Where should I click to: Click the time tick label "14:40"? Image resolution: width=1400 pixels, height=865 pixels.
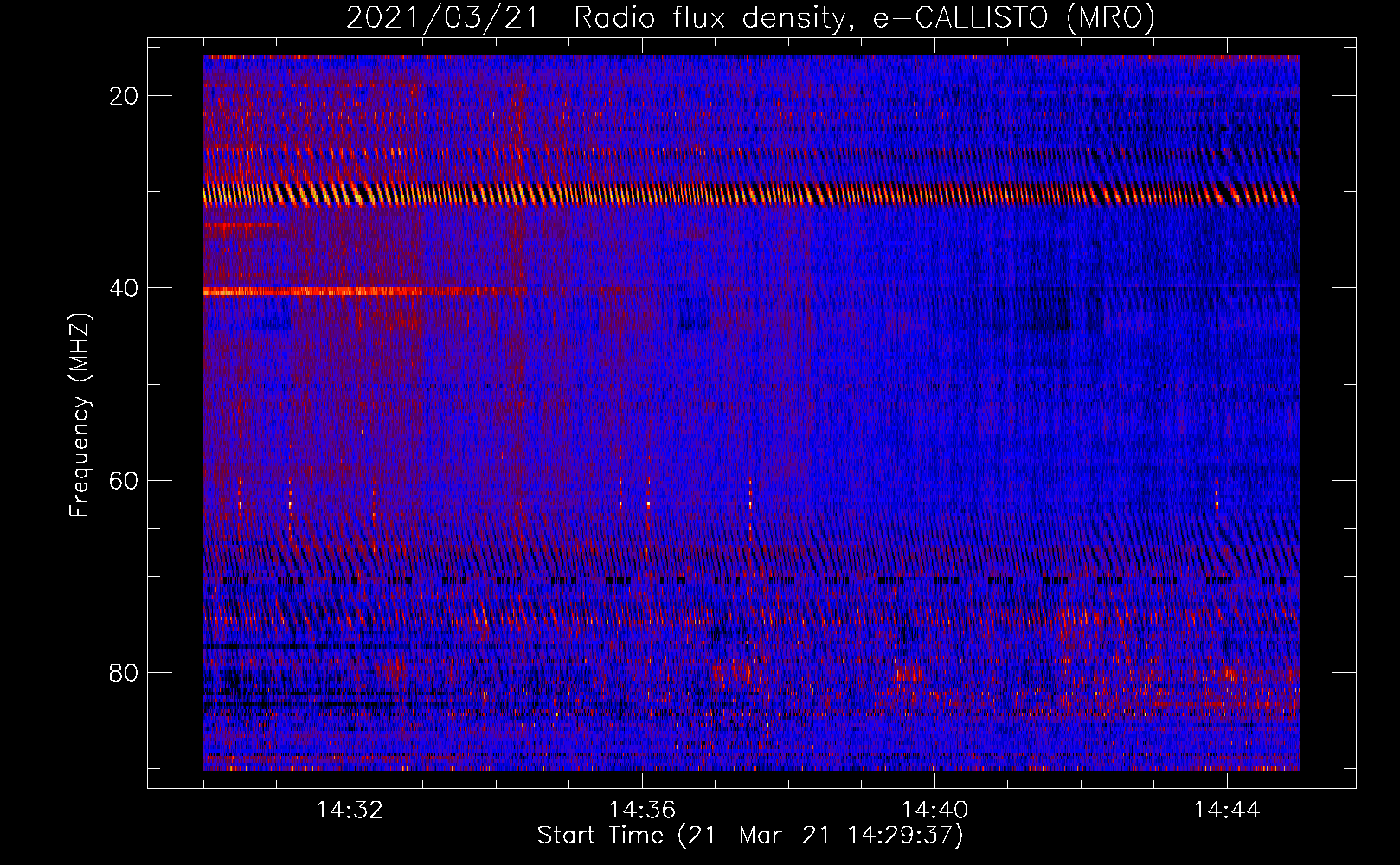click(x=934, y=811)
